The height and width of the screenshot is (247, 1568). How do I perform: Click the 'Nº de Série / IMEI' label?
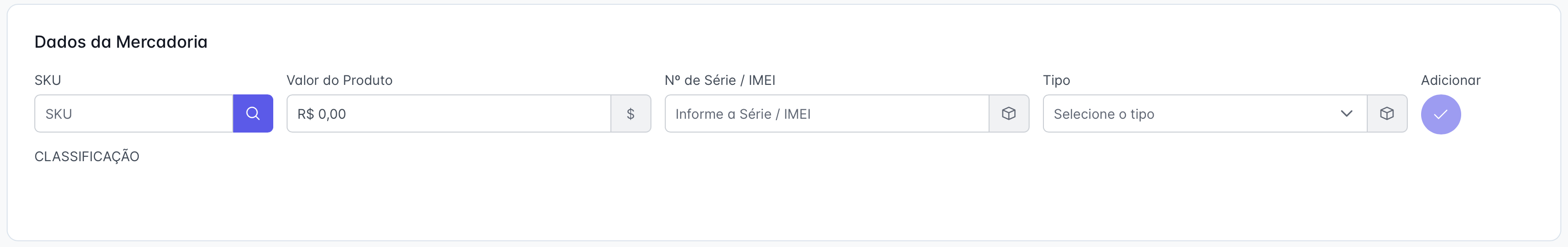(x=720, y=80)
